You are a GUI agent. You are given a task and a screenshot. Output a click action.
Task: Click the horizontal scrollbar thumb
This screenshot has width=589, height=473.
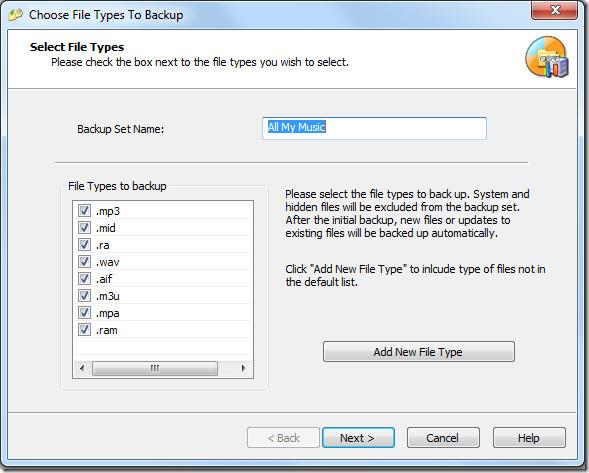tap(155, 368)
